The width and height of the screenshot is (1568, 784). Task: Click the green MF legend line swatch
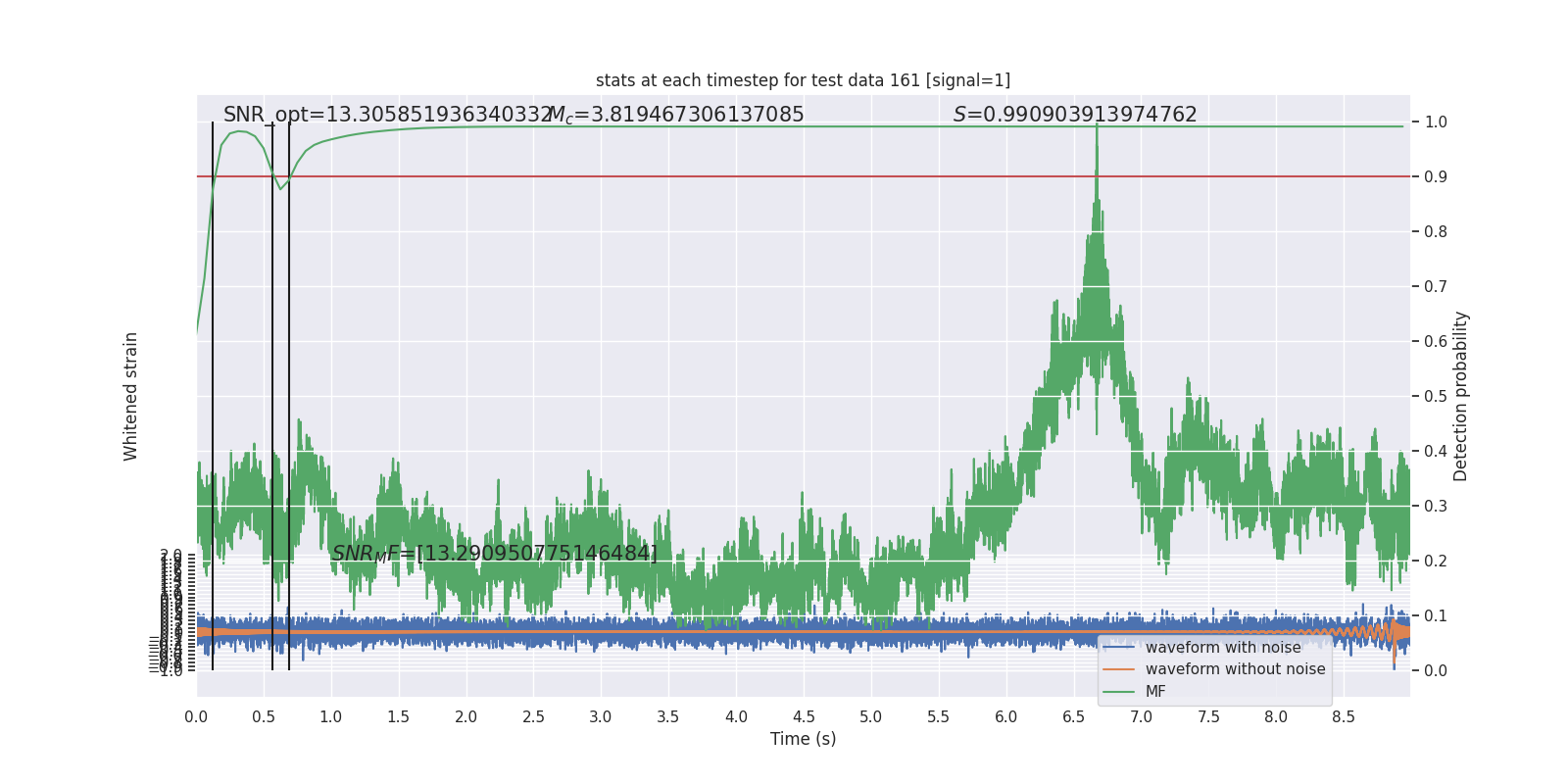[x=1118, y=692]
